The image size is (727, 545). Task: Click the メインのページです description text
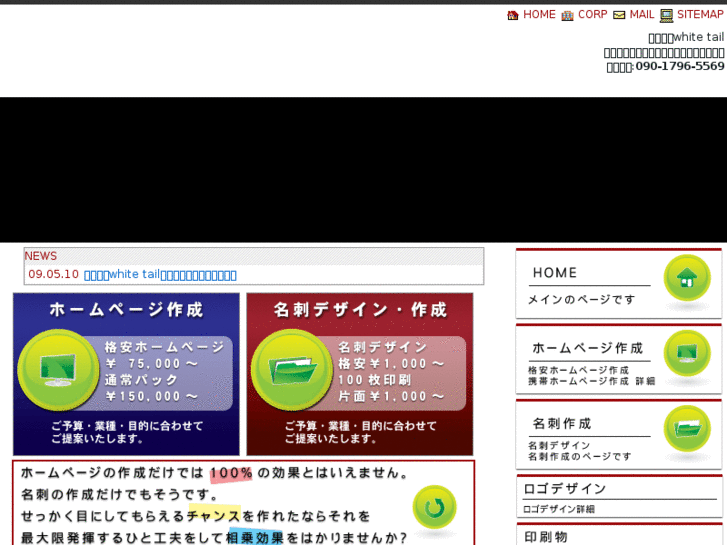click(581, 300)
